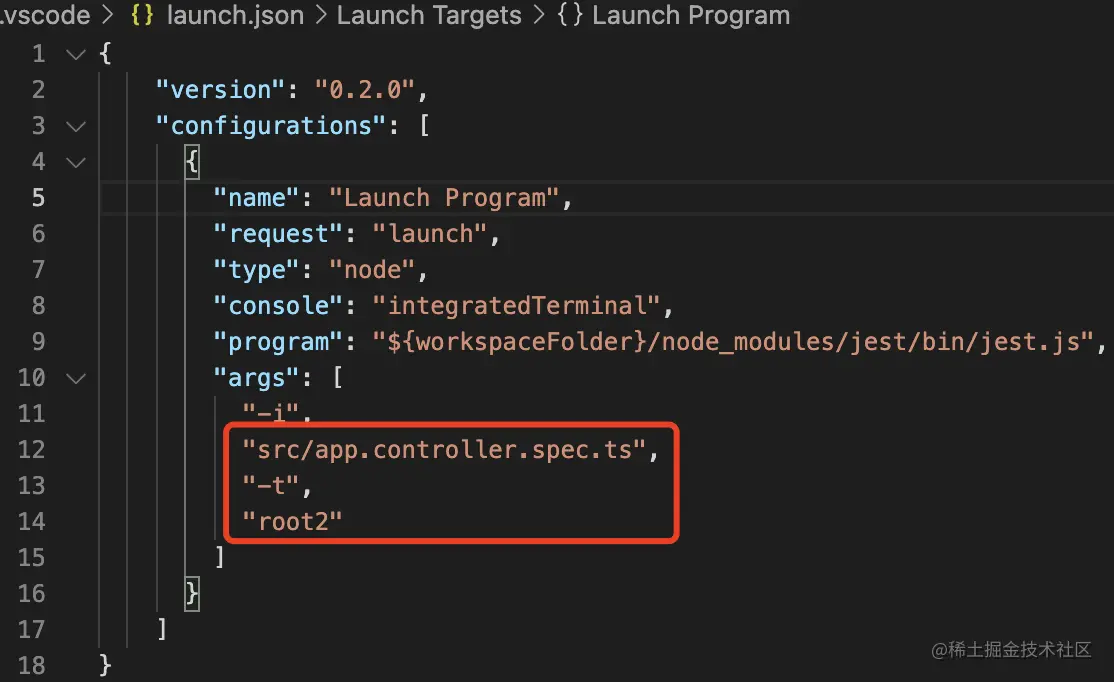Click the "-t" argument on line 13
1114x682 pixels.
coord(271,485)
